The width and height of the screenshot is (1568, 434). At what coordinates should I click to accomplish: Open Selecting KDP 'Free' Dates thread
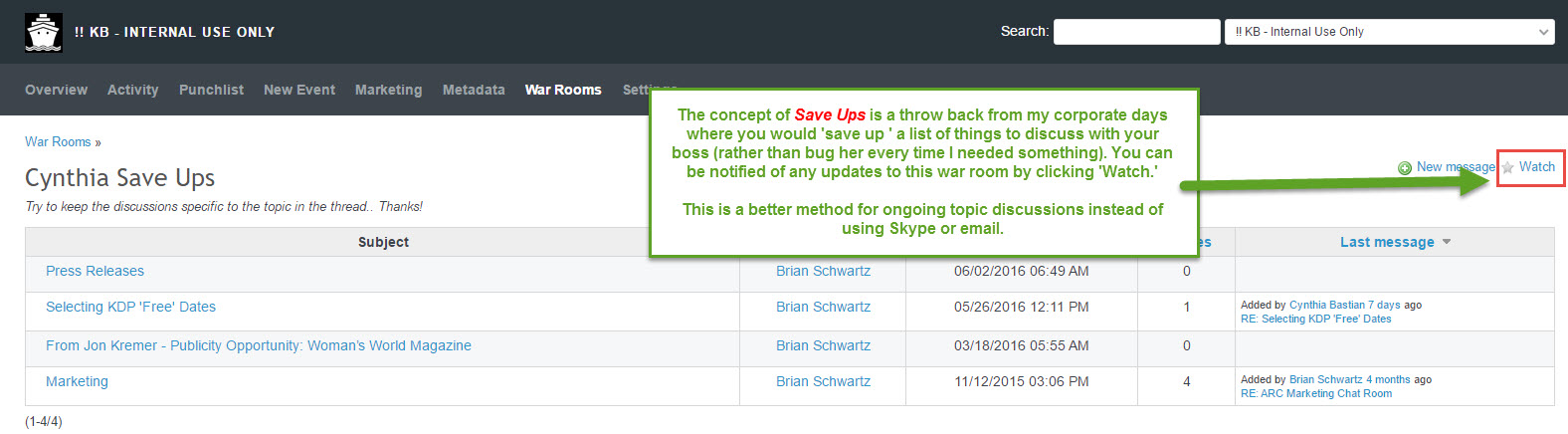point(130,307)
